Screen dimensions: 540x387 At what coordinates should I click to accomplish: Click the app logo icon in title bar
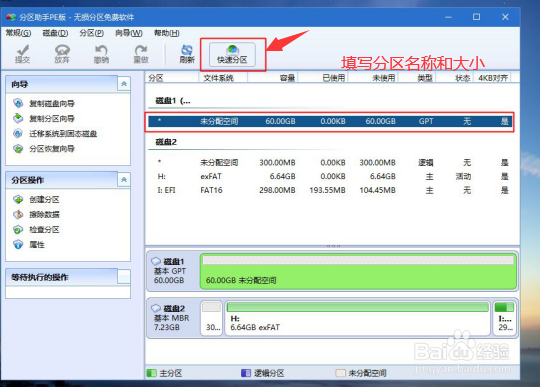pos(11,17)
